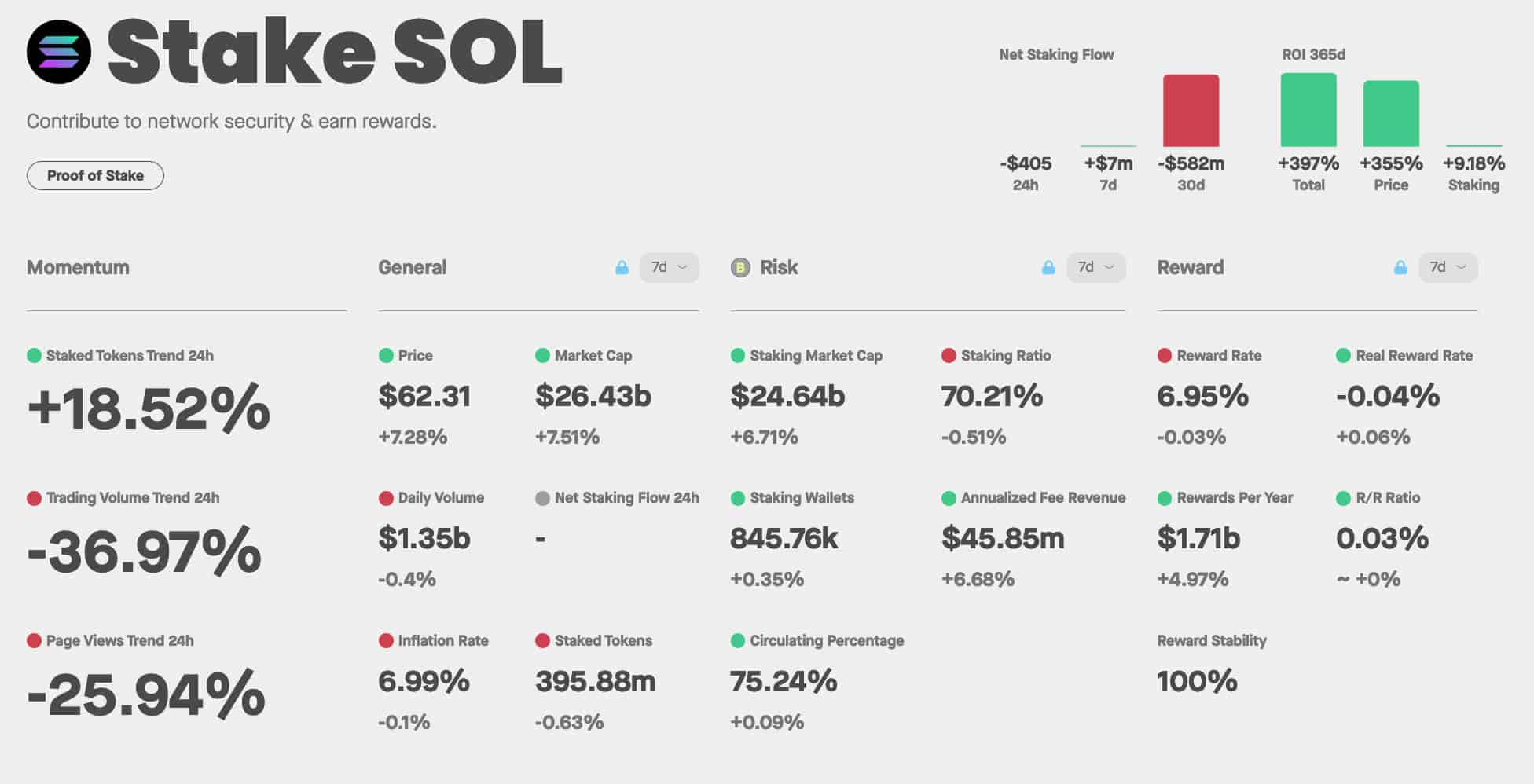This screenshot has height=784, width=1534.
Task: Select the Momentum section header
Action: click(x=78, y=267)
